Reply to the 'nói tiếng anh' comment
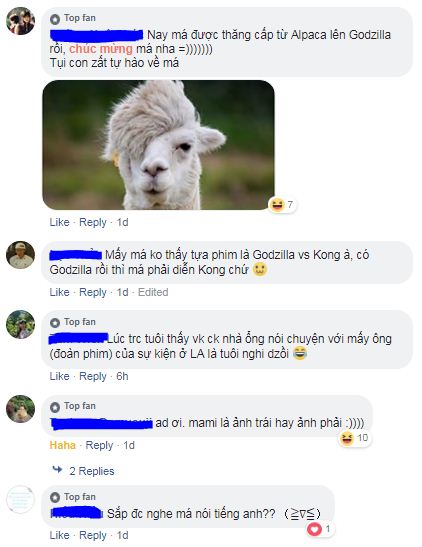This screenshot has height=547, width=422. tap(93, 535)
